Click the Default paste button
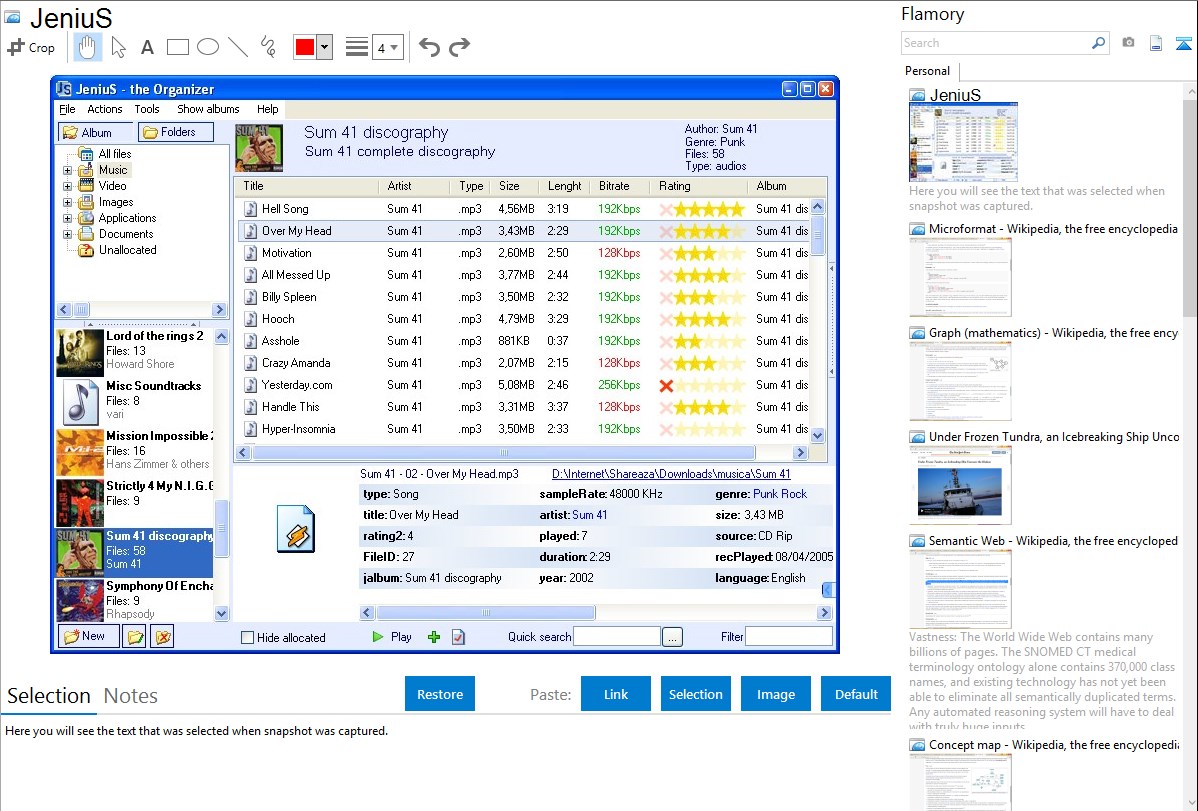 (856, 694)
